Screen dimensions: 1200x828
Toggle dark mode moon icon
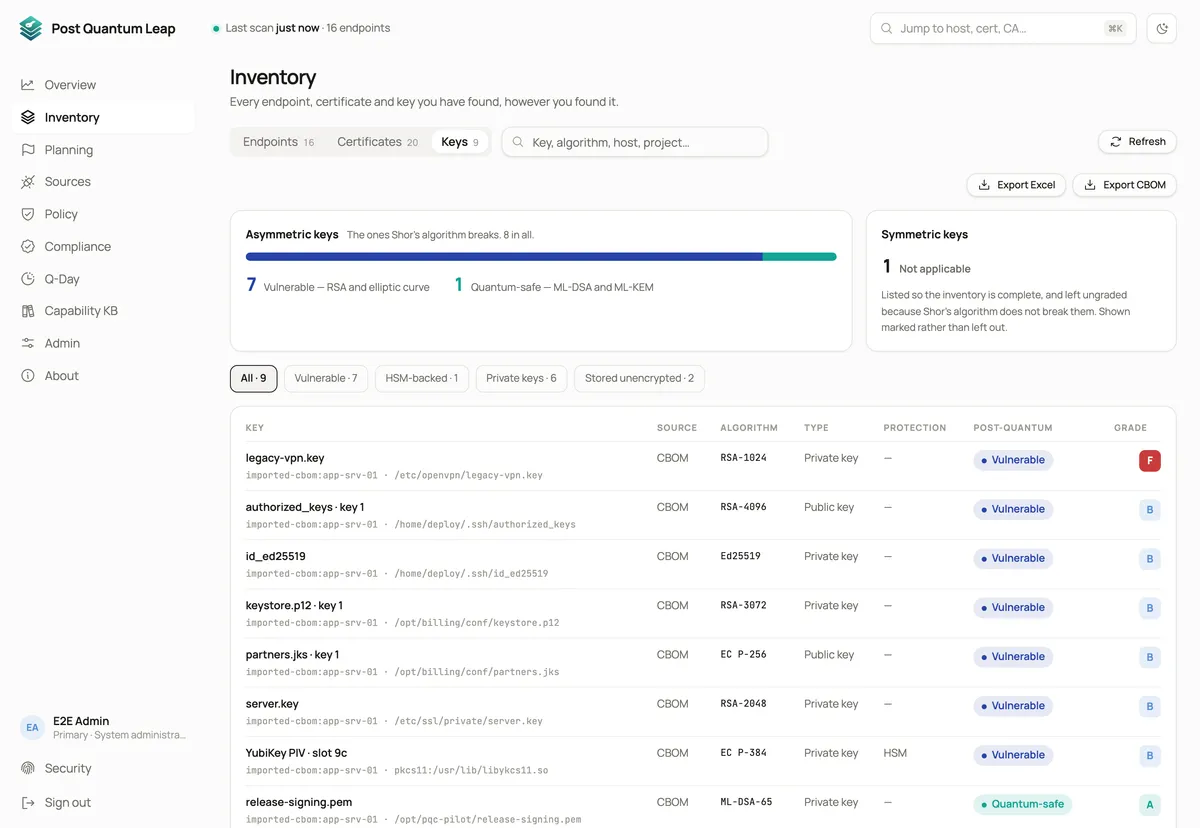coord(1162,29)
